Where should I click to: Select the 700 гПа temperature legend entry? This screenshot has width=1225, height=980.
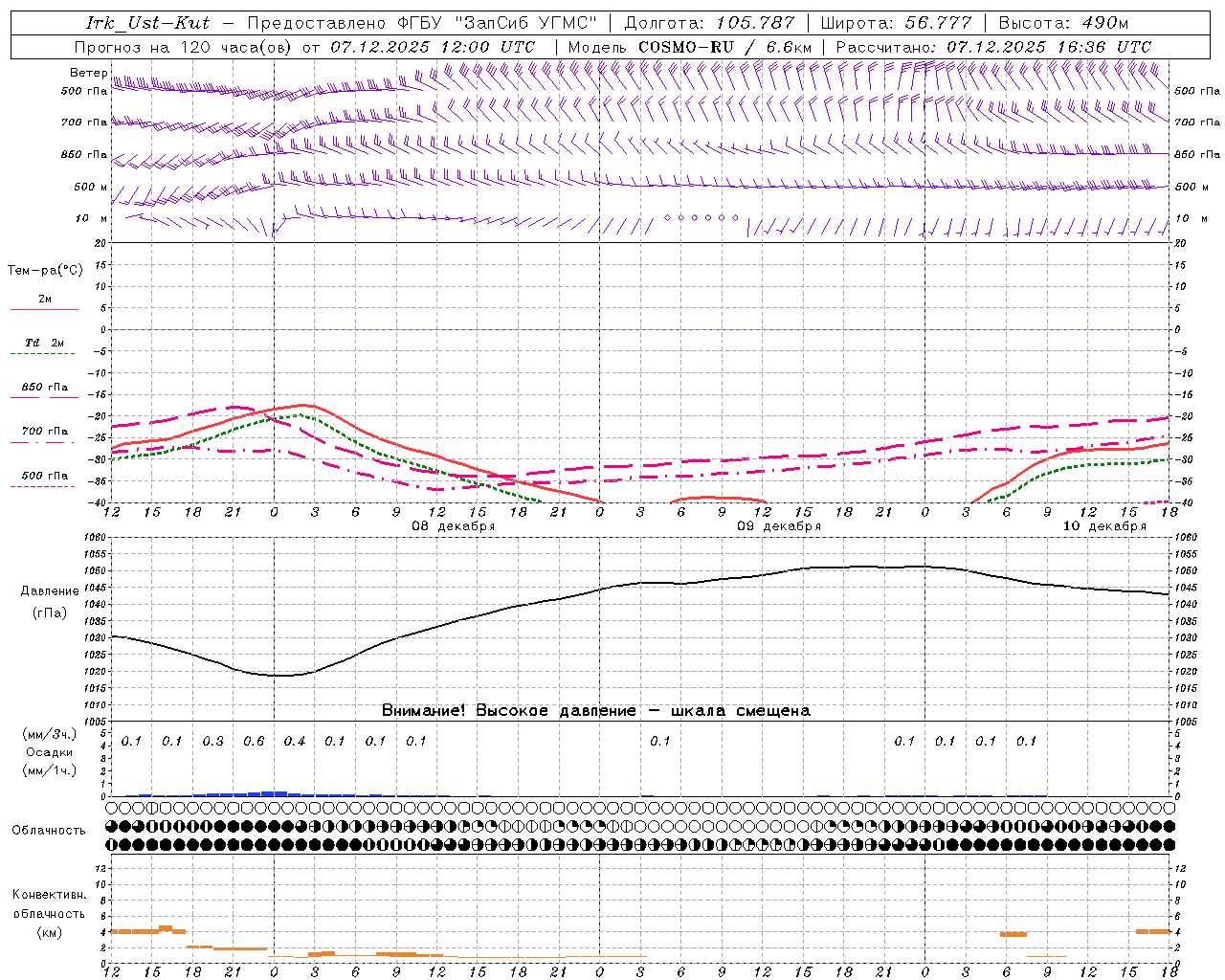coord(45,432)
